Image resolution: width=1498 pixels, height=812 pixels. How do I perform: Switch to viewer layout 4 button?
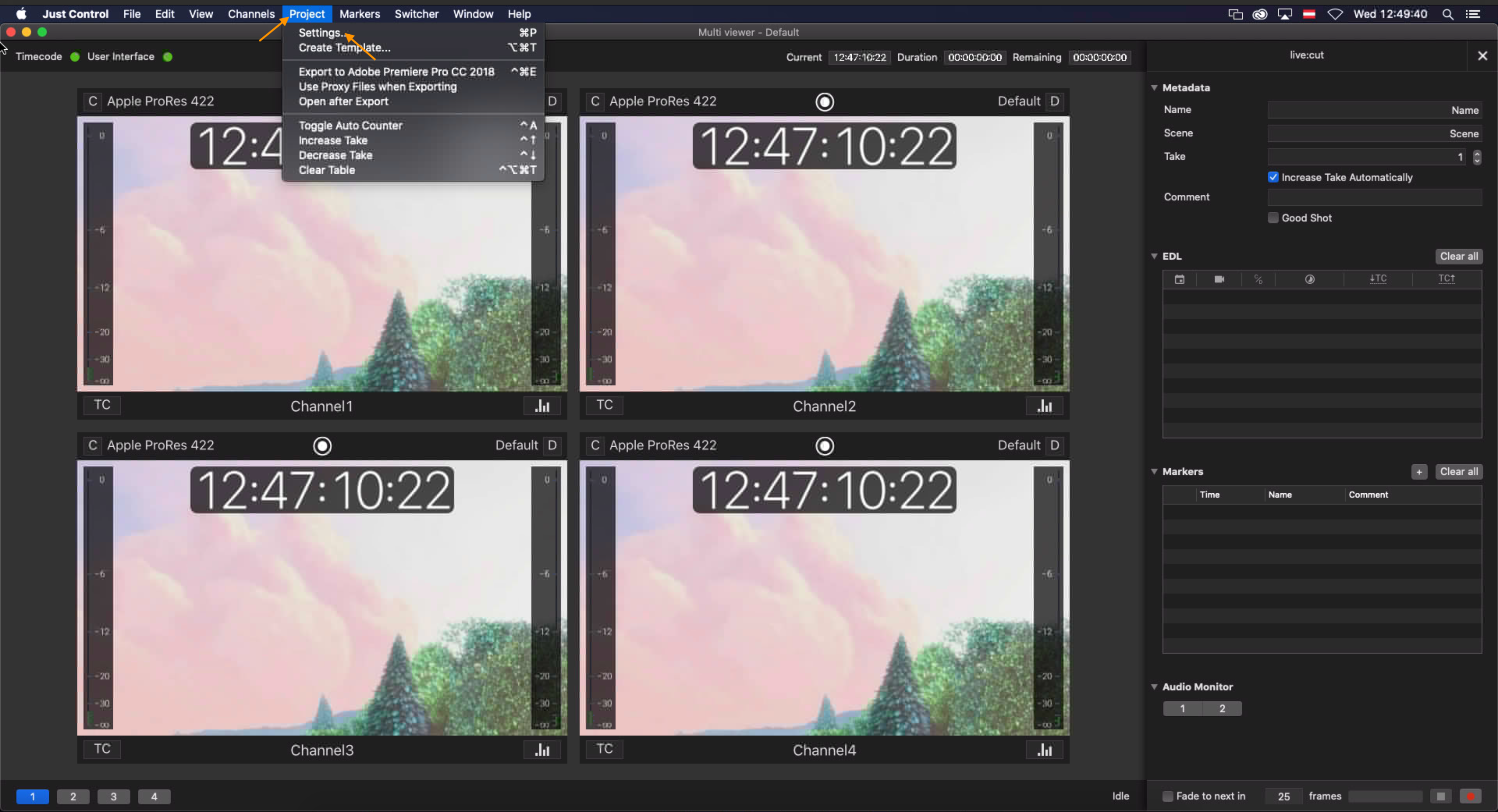[154, 796]
